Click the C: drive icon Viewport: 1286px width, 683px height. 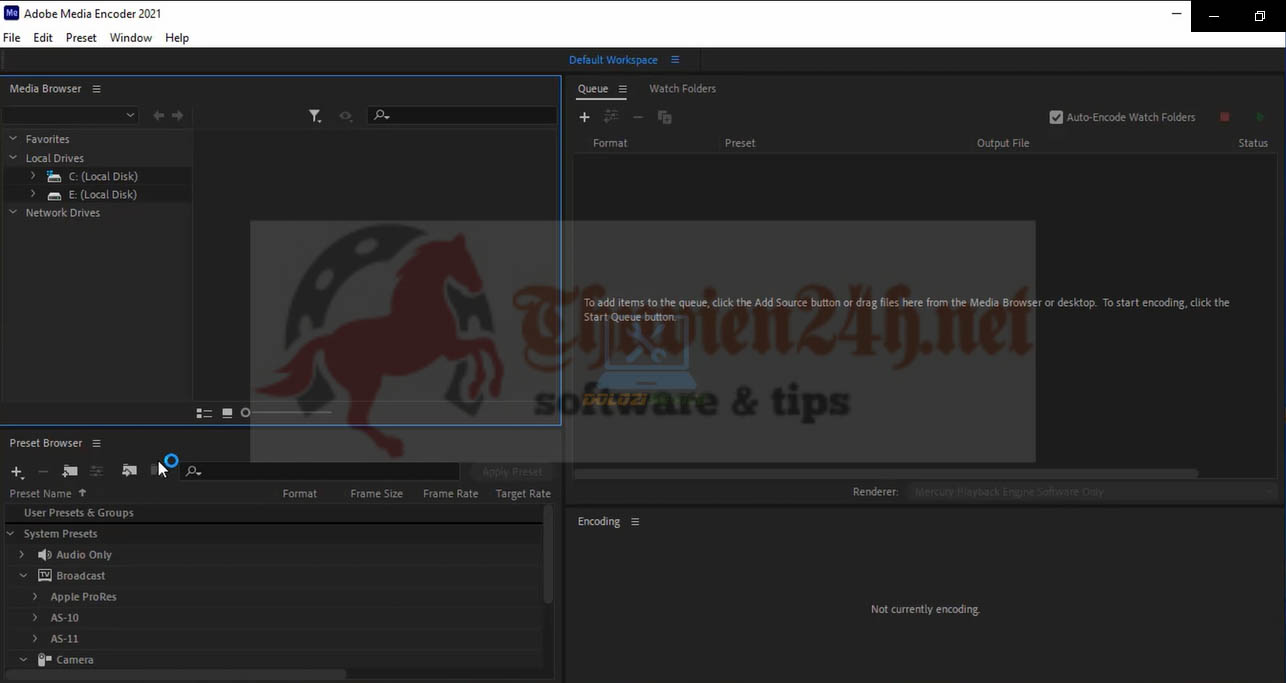(54, 176)
